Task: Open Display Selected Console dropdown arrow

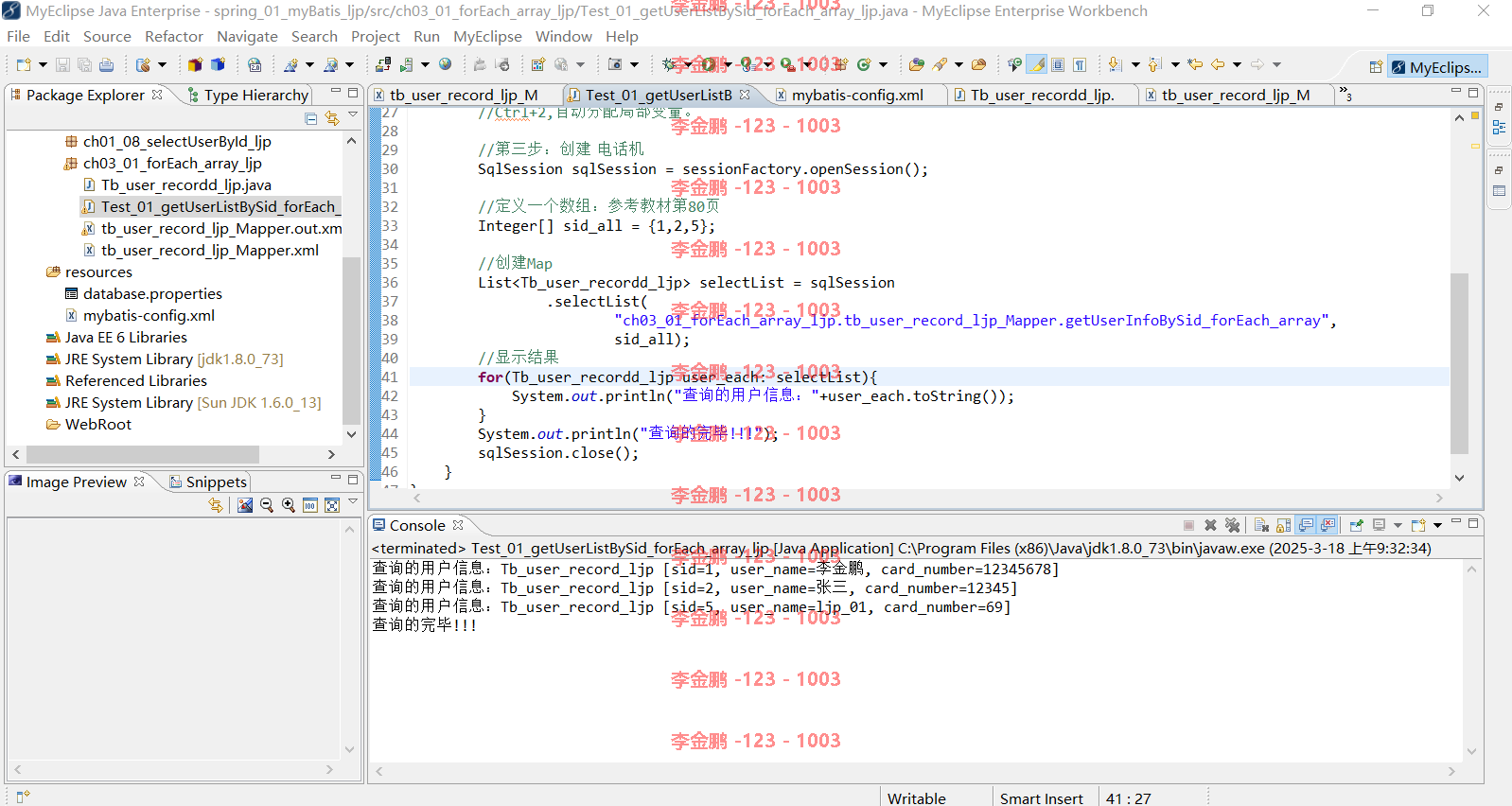Action: click(x=1398, y=525)
